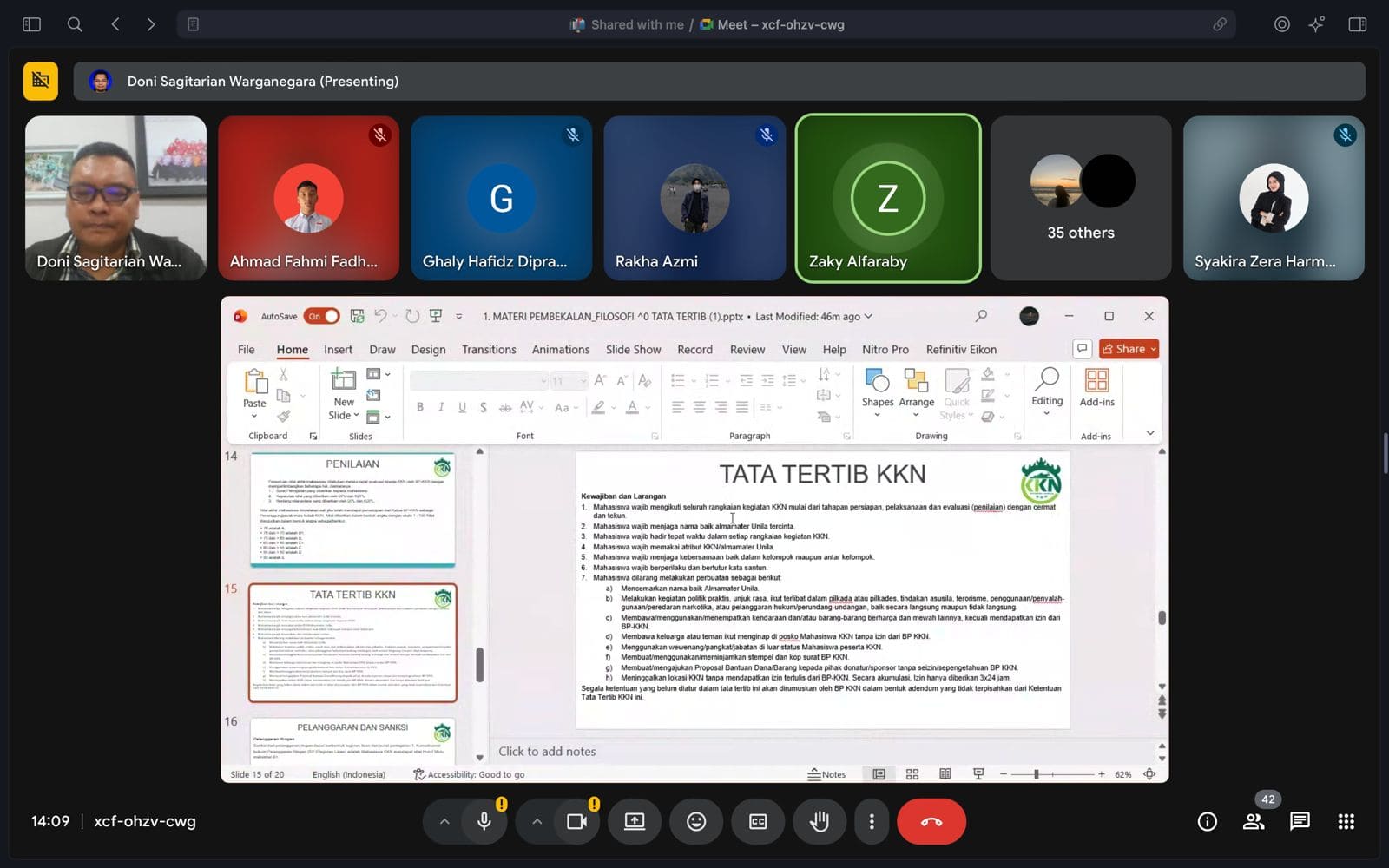
Task: Expand the audio settings chevron
Action: 444,821
